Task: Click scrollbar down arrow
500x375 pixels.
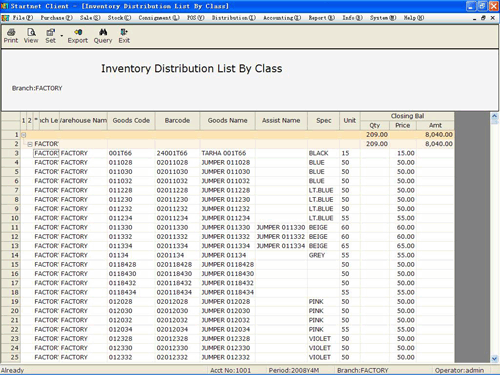Action: [495, 359]
